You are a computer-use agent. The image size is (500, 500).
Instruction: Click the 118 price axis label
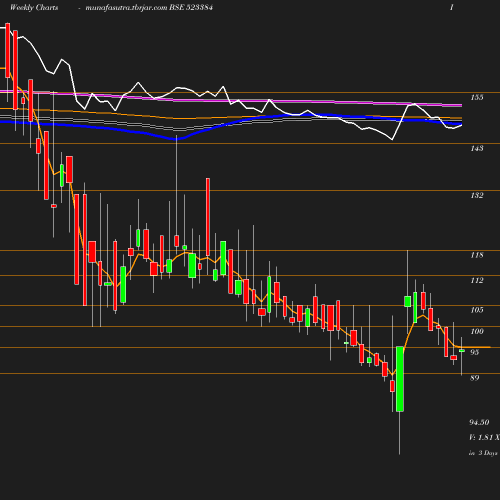coord(477,255)
